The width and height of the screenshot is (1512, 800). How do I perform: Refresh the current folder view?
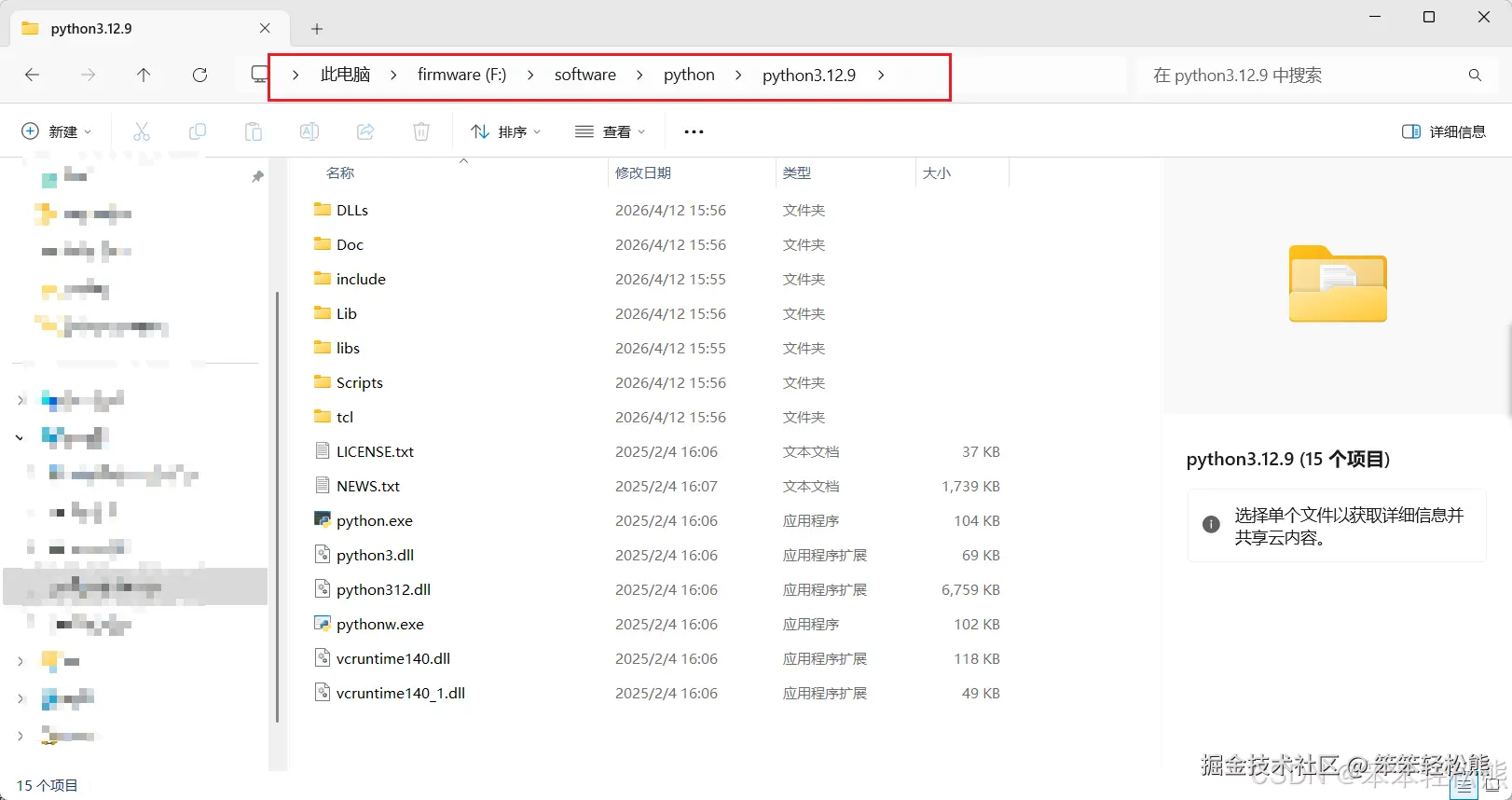pos(199,75)
